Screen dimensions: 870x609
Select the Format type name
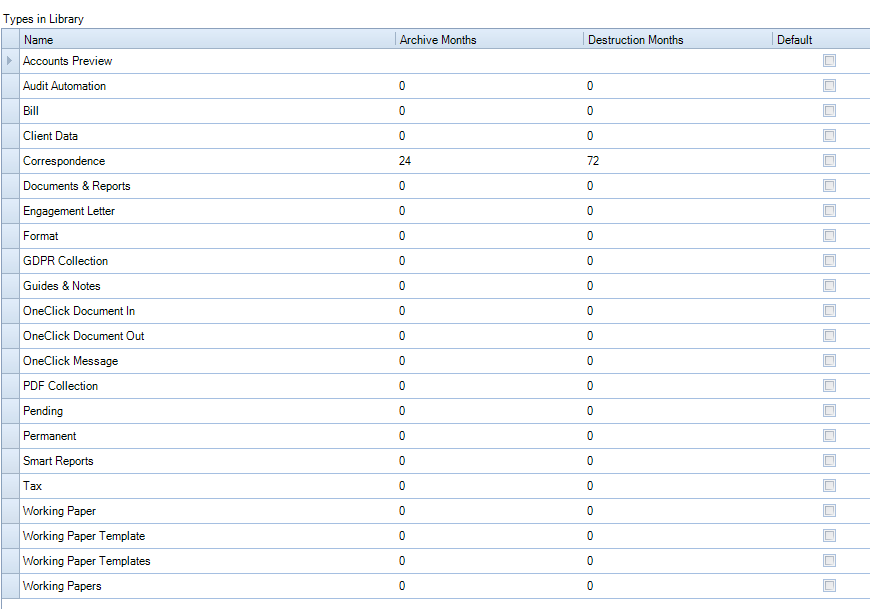[x=41, y=236]
